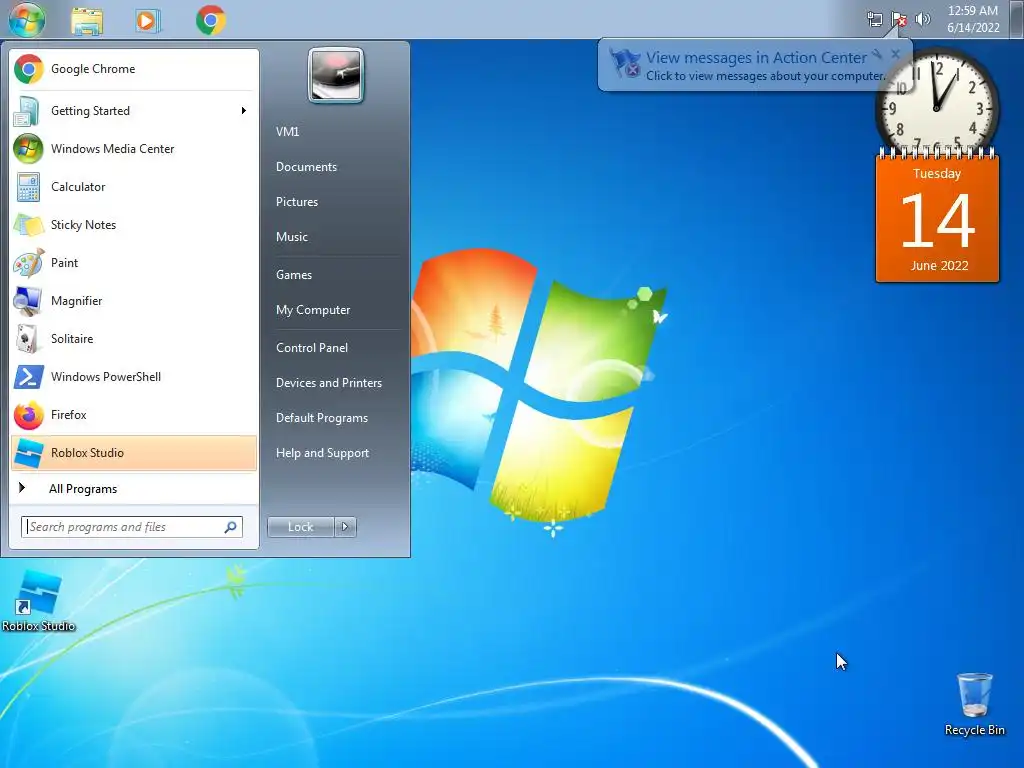Open My Computer from Start menu
This screenshot has width=1024, height=768.
click(x=313, y=310)
